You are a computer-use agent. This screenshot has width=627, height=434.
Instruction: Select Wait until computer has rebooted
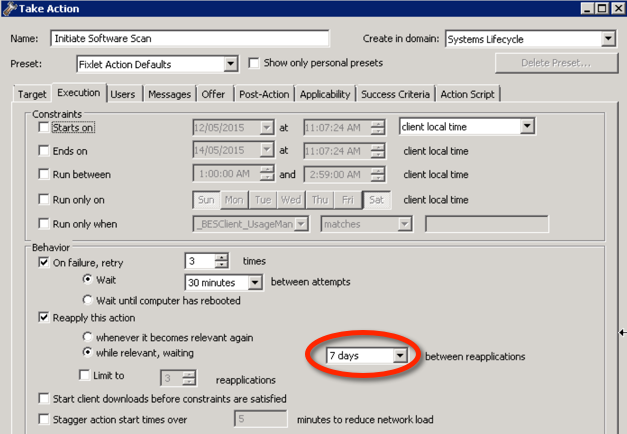tap(88, 299)
